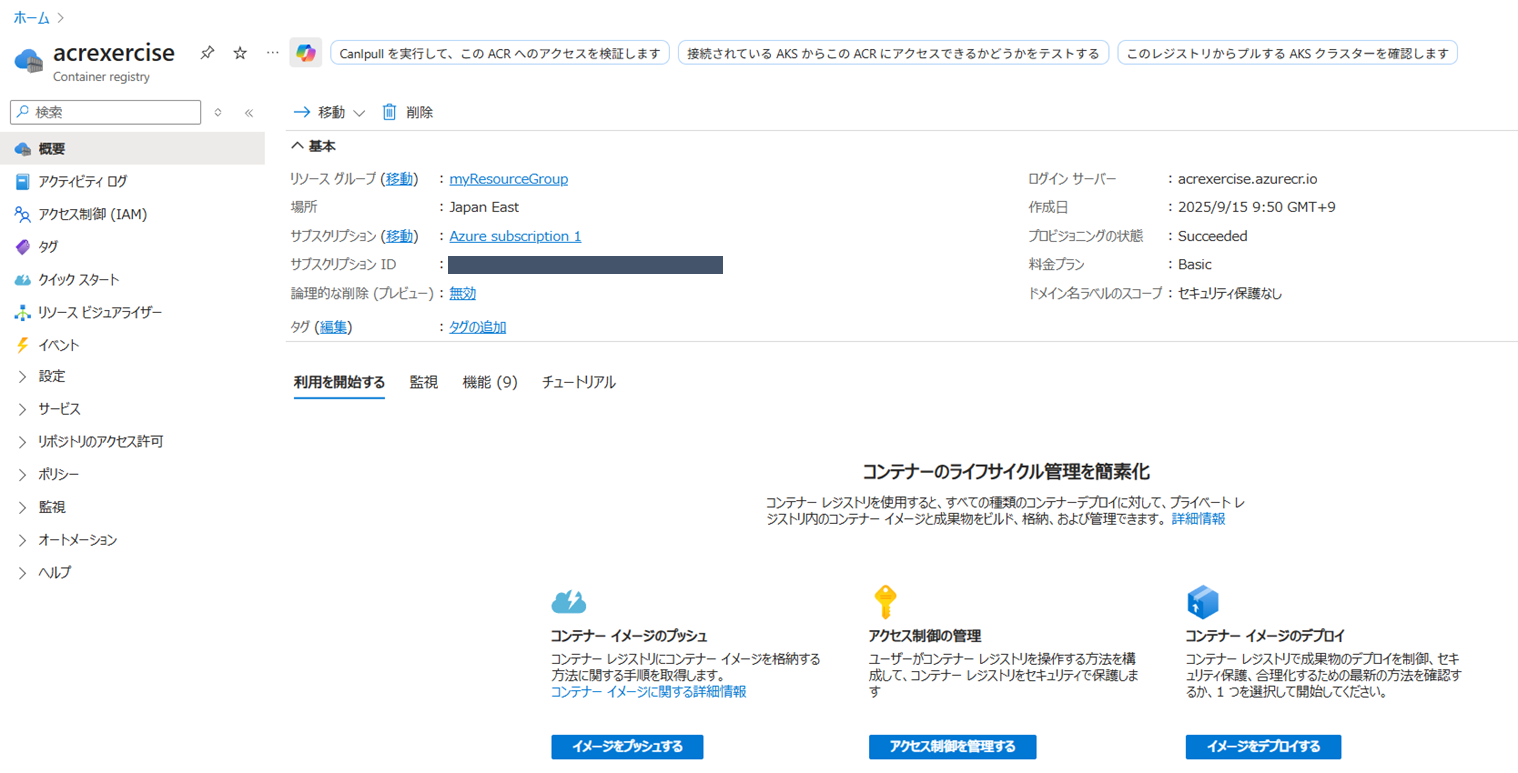Open クイック スタート in the sidebar
The height and width of the screenshot is (773, 1518).
(132, 280)
